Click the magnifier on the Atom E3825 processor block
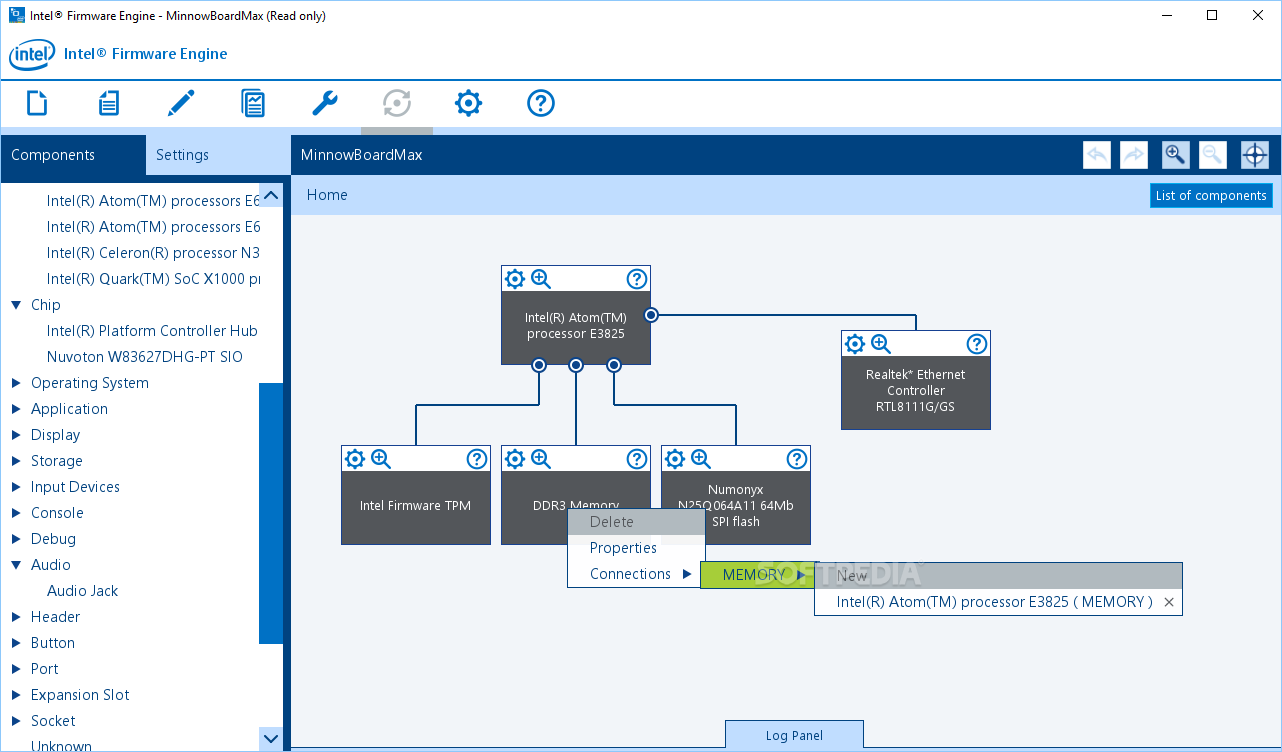The height and width of the screenshot is (752, 1282). (541, 279)
